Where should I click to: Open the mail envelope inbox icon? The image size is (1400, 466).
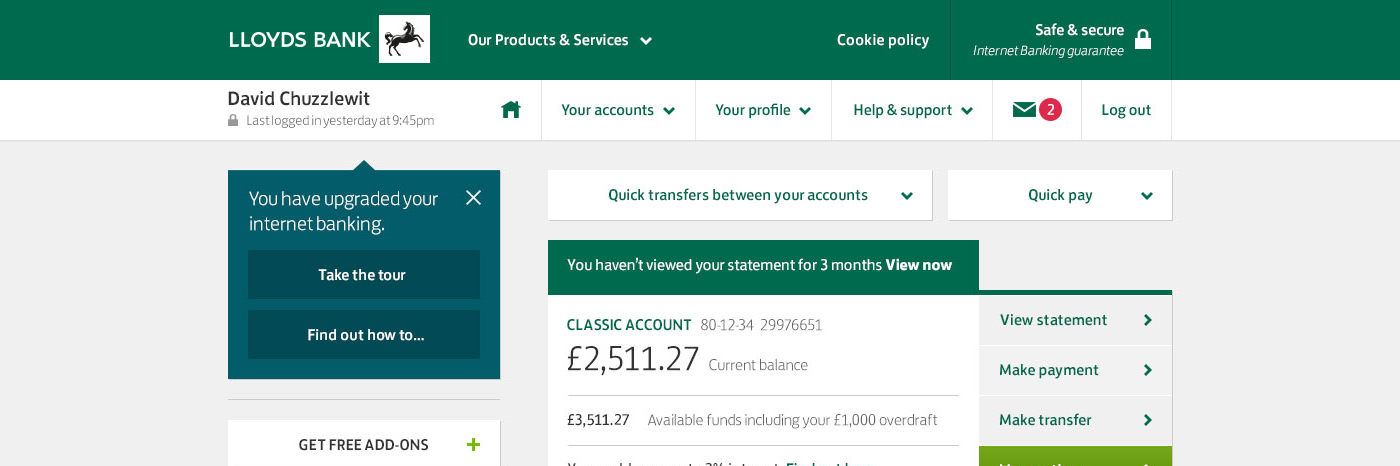(1024, 110)
